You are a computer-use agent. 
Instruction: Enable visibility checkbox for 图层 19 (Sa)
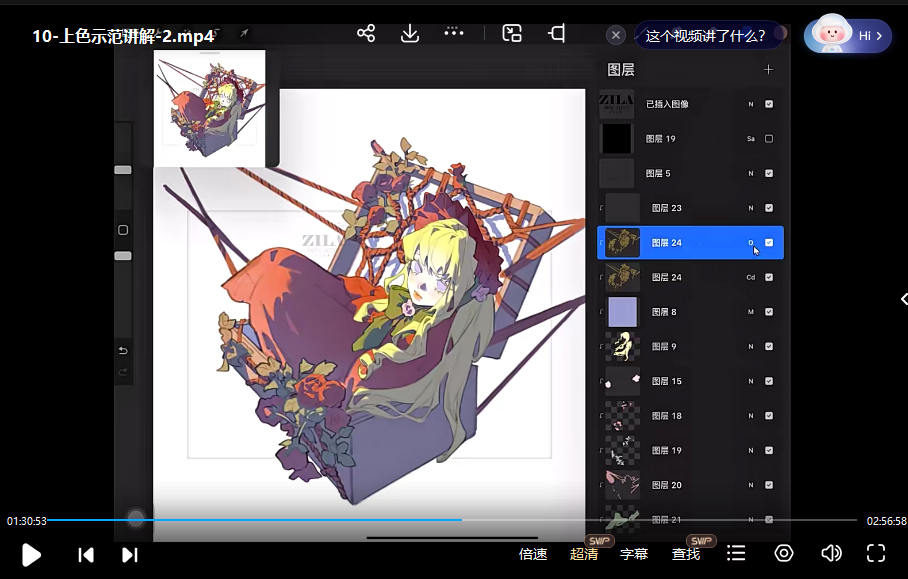coord(769,139)
